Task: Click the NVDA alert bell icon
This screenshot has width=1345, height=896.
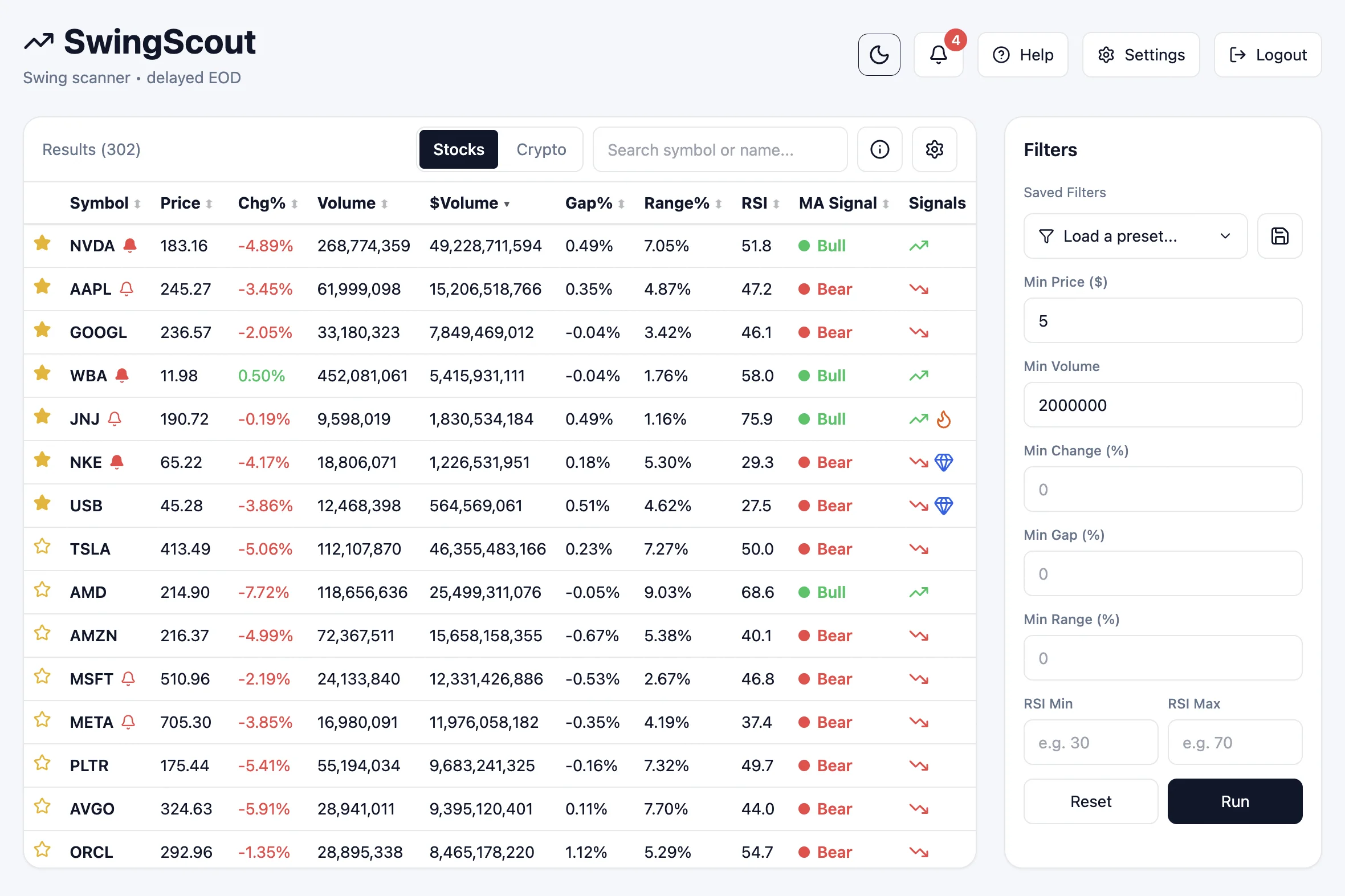Action: [131, 246]
